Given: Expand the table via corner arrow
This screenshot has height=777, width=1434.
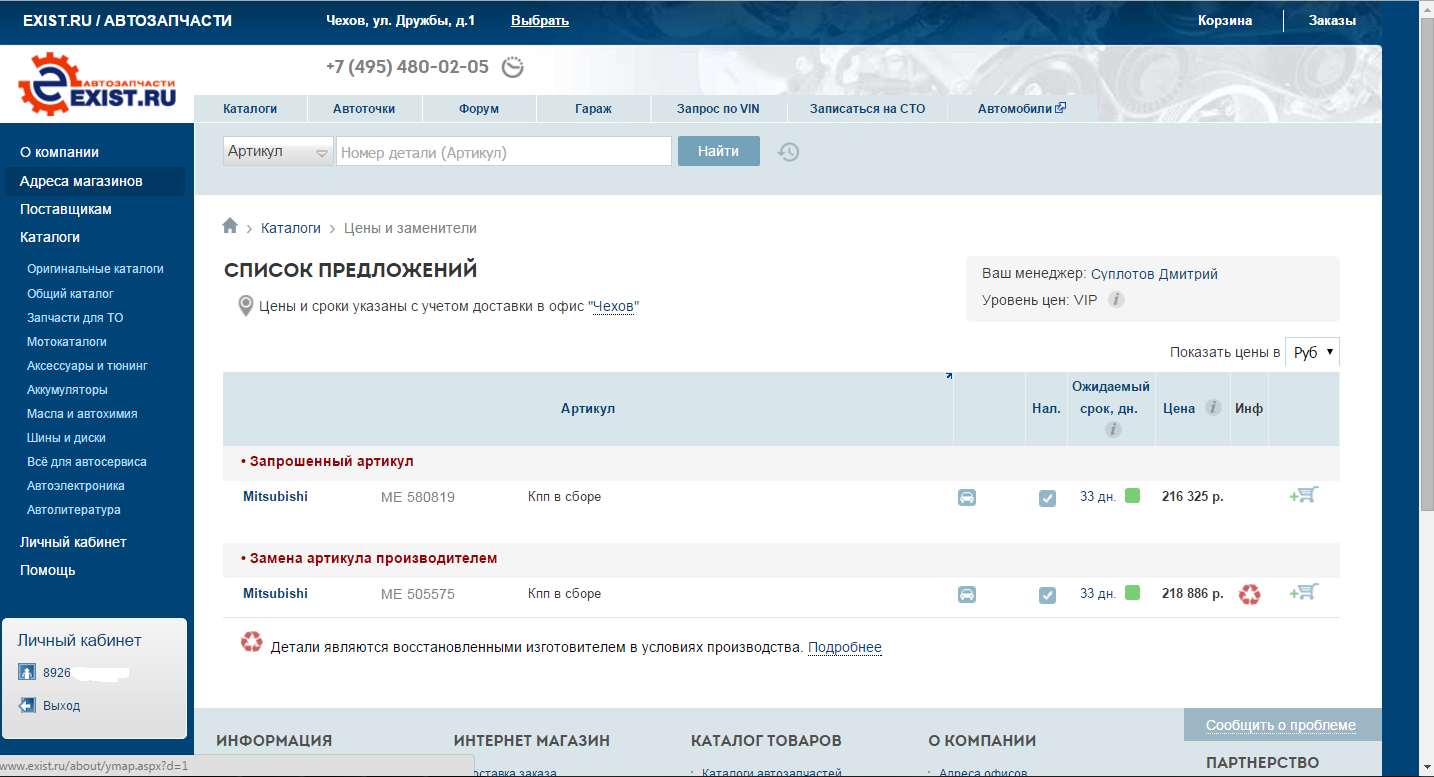Looking at the screenshot, I should pos(948,377).
